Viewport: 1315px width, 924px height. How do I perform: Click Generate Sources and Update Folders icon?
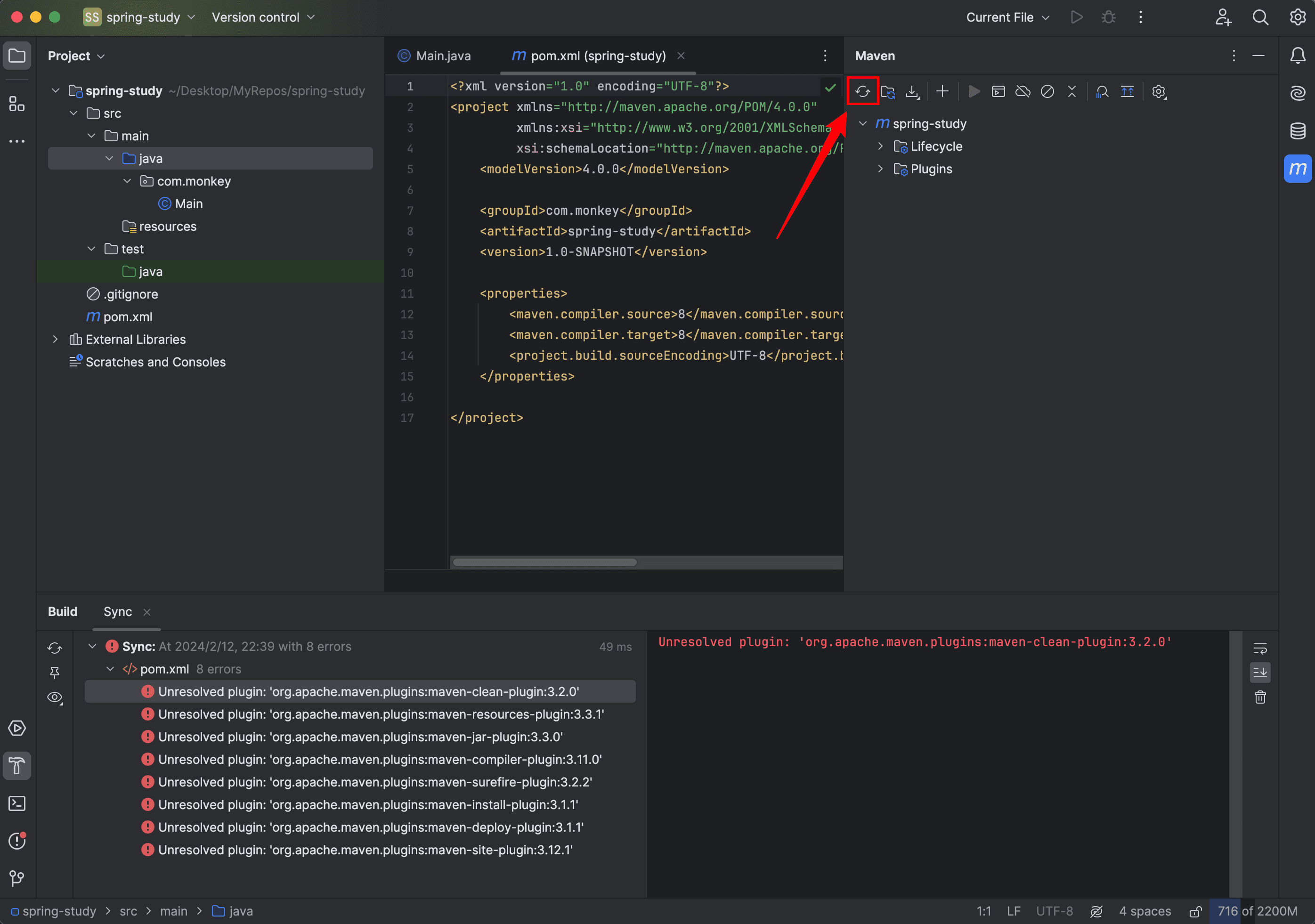888,92
